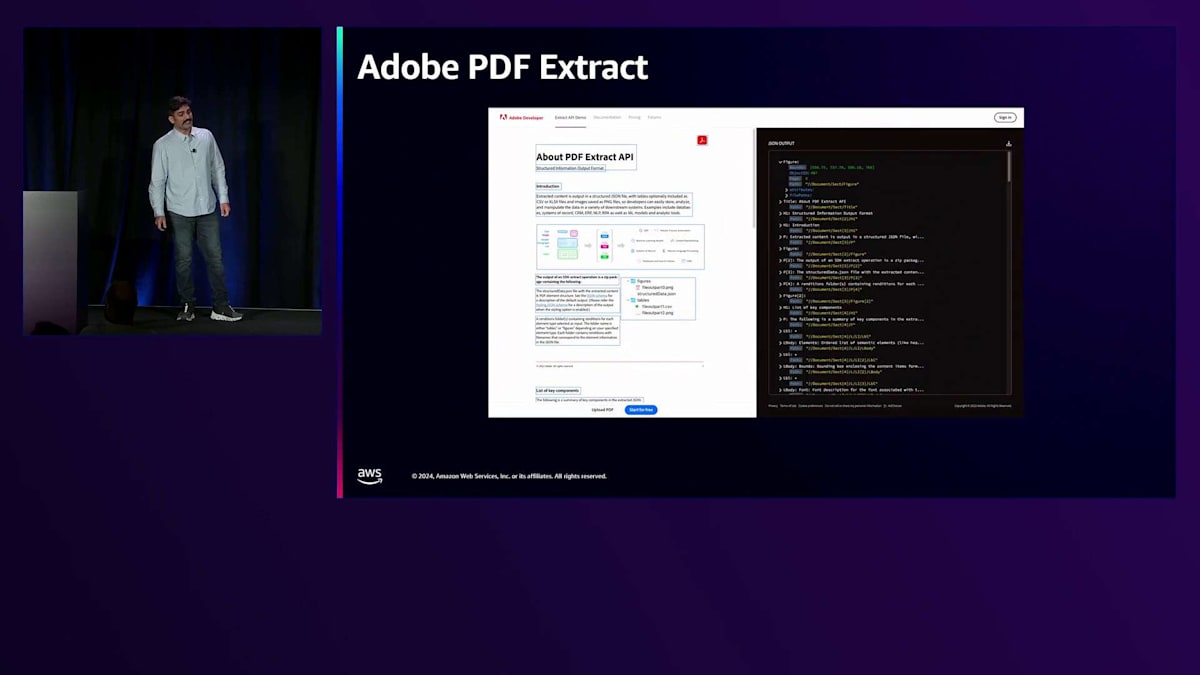This screenshot has width=1200, height=675.
Task: Click the JSON OUTPUT panel heading
Action: [x=781, y=143]
